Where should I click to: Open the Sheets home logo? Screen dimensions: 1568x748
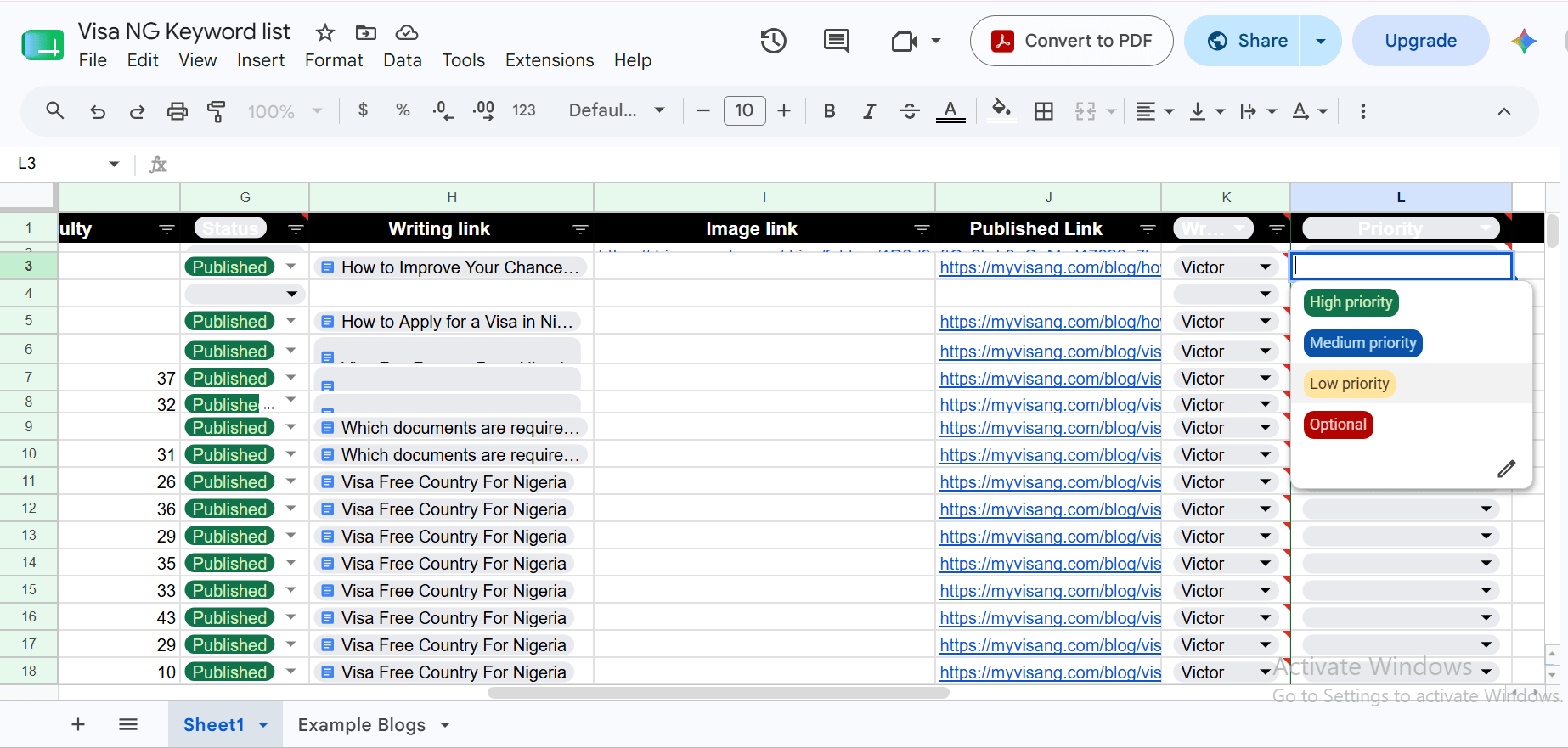point(42,44)
